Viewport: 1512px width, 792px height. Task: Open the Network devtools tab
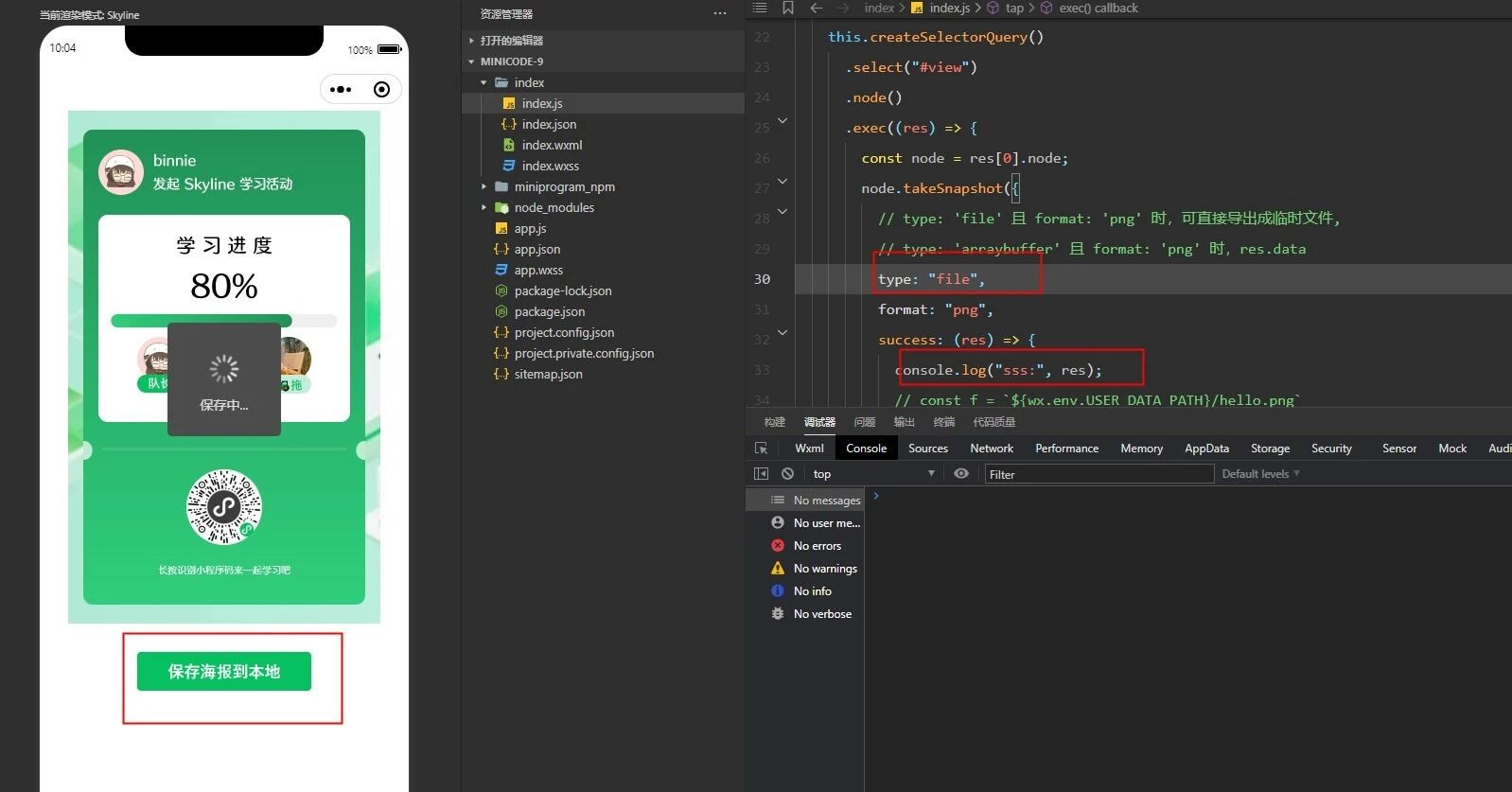[992, 449]
